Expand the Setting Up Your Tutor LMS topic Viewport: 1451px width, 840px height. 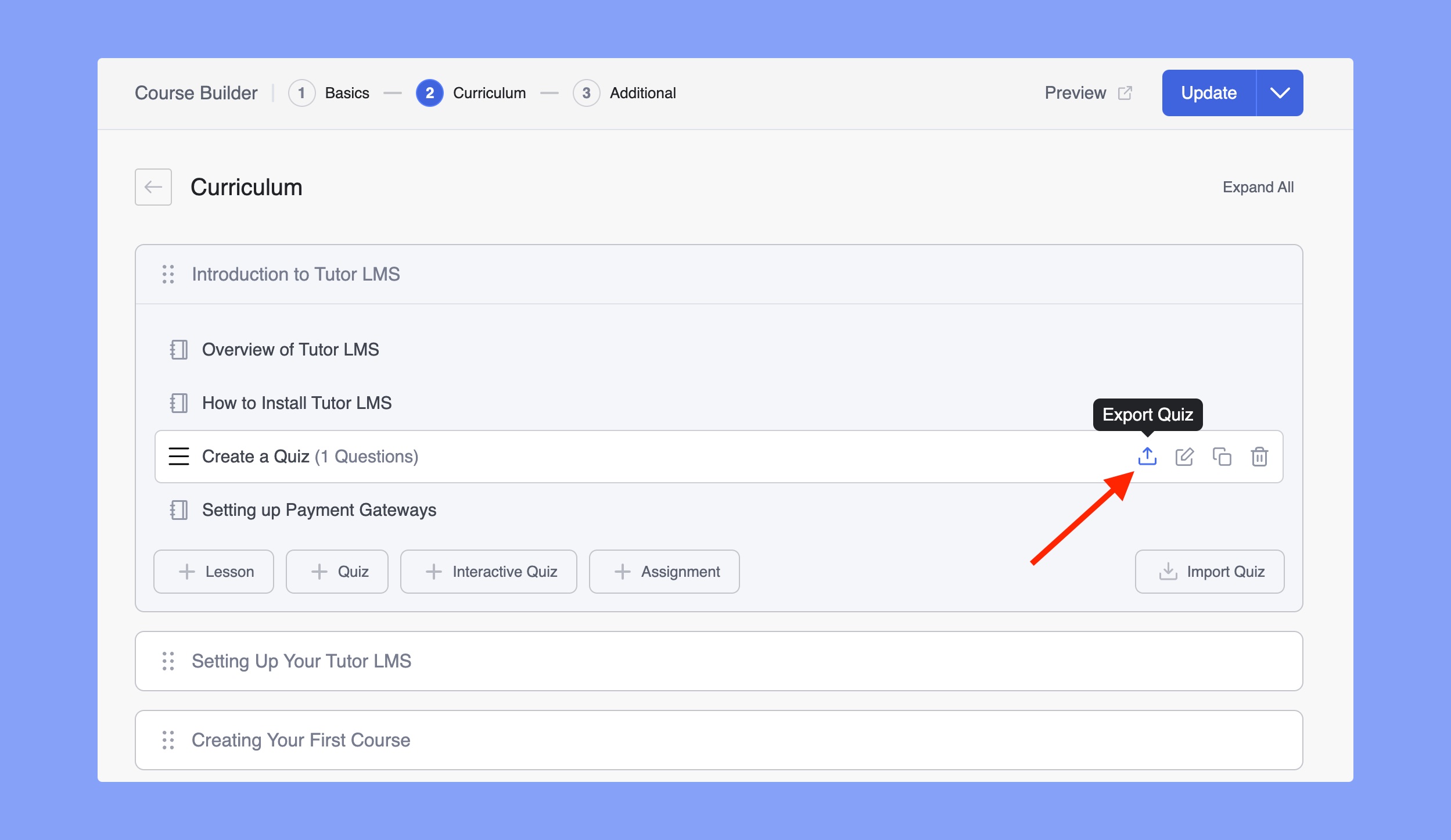coord(719,661)
